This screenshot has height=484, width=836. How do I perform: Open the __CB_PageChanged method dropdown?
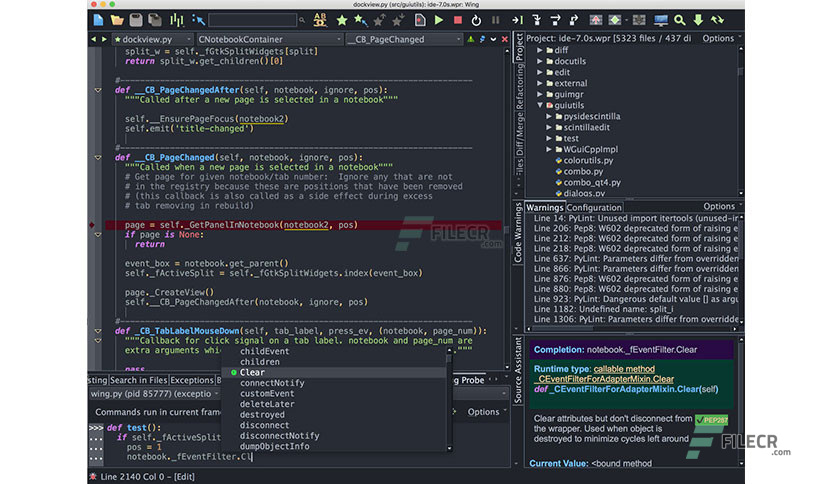click(404, 39)
